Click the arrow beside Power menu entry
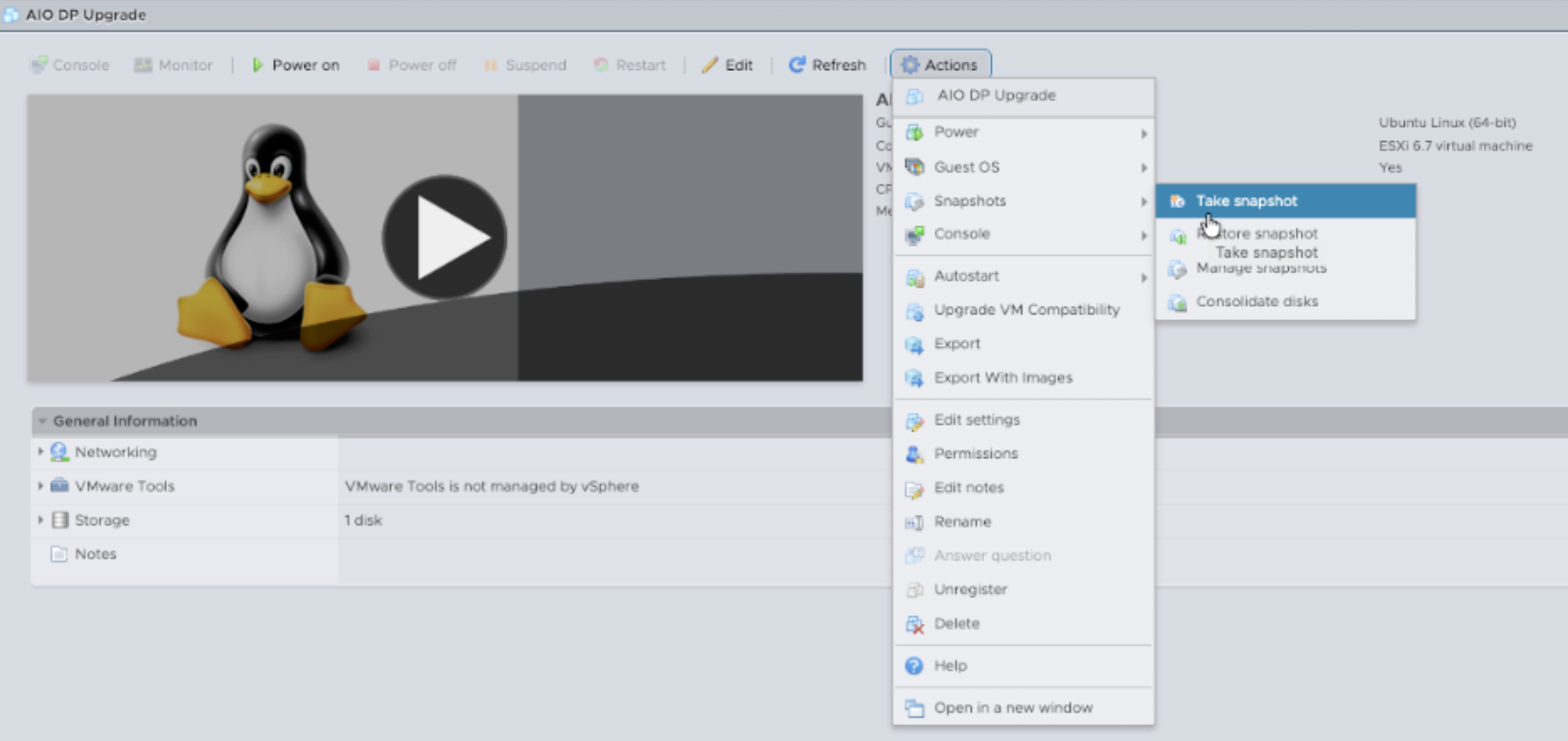 (x=1143, y=133)
